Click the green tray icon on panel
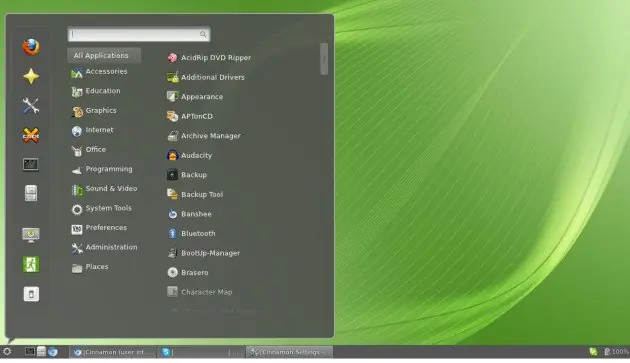 point(593,352)
